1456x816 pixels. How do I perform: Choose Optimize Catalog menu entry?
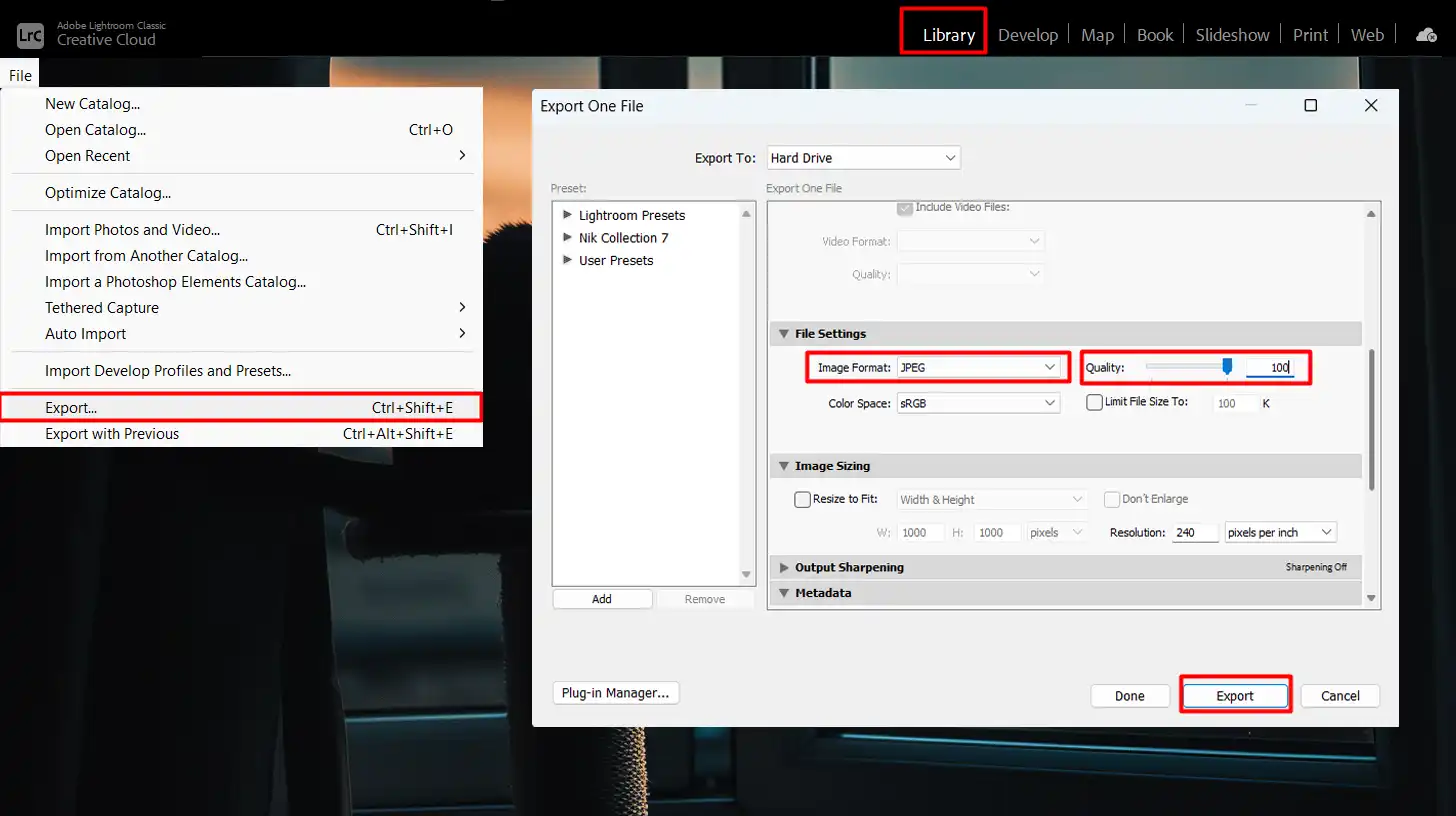point(241,193)
